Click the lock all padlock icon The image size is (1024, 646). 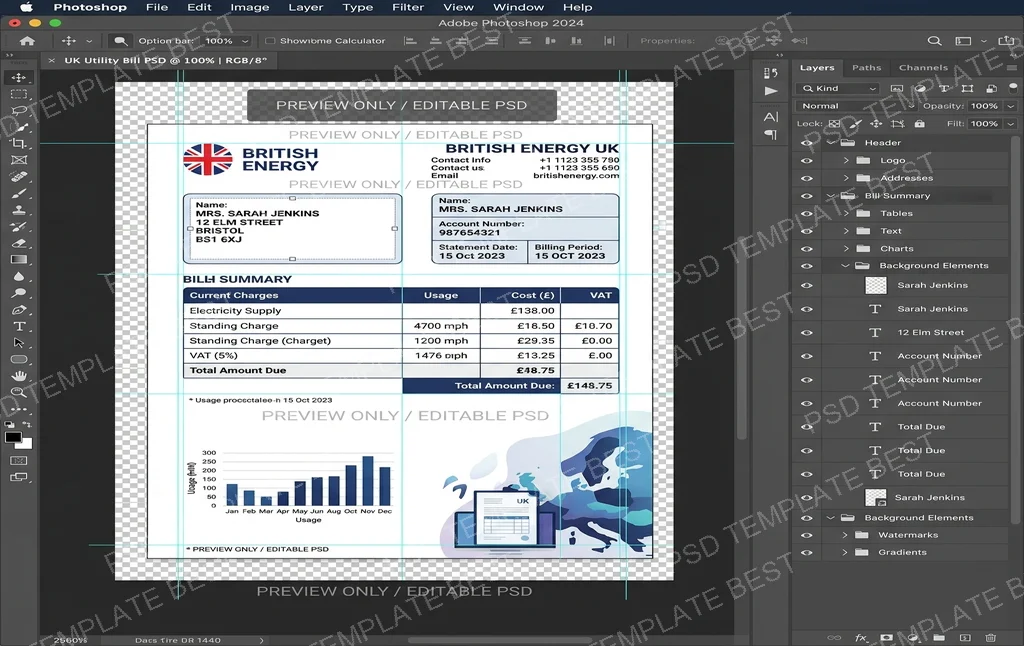920,123
